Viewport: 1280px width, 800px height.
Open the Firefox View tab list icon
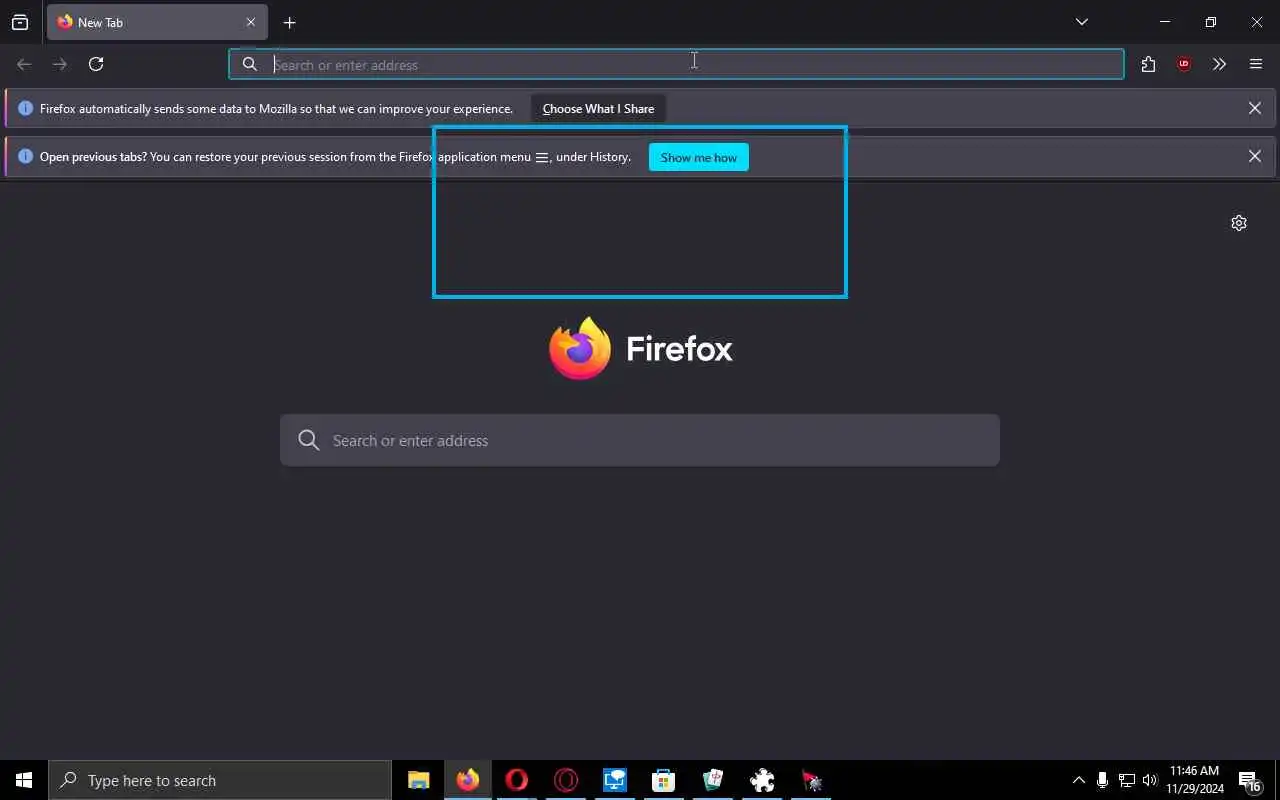20,22
